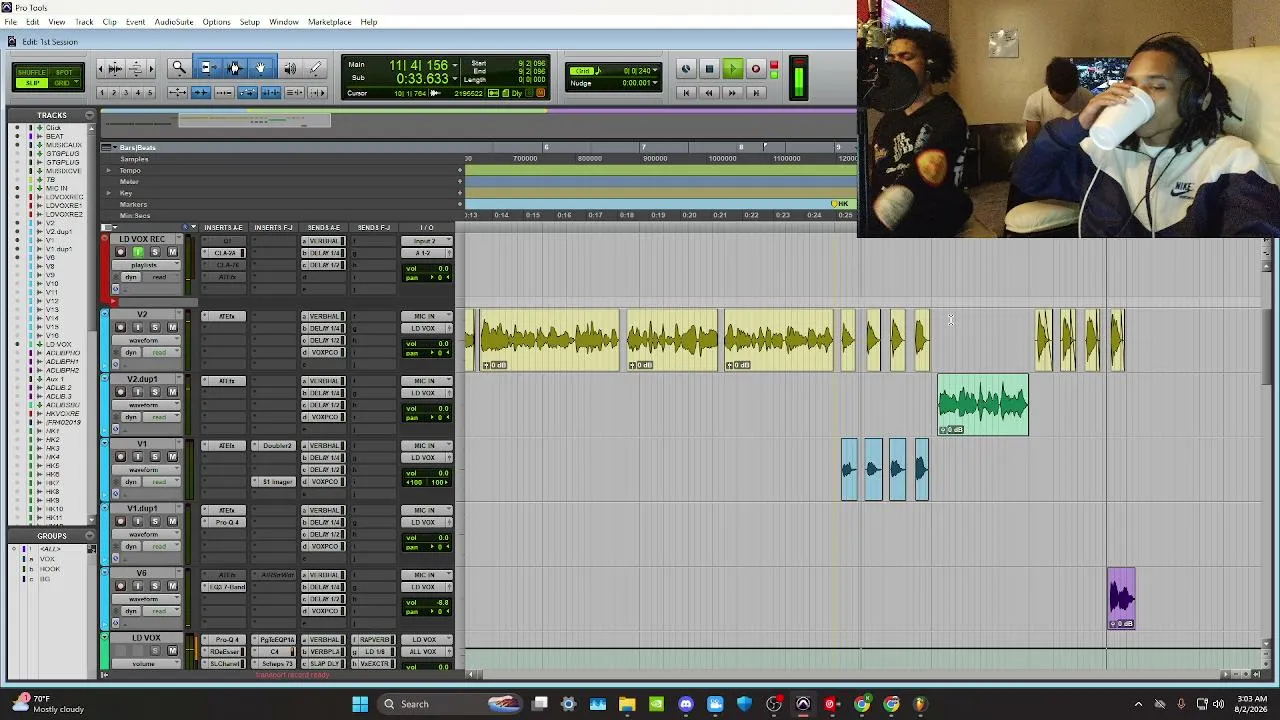Open the Marketplace menu

[x=329, y=22]
